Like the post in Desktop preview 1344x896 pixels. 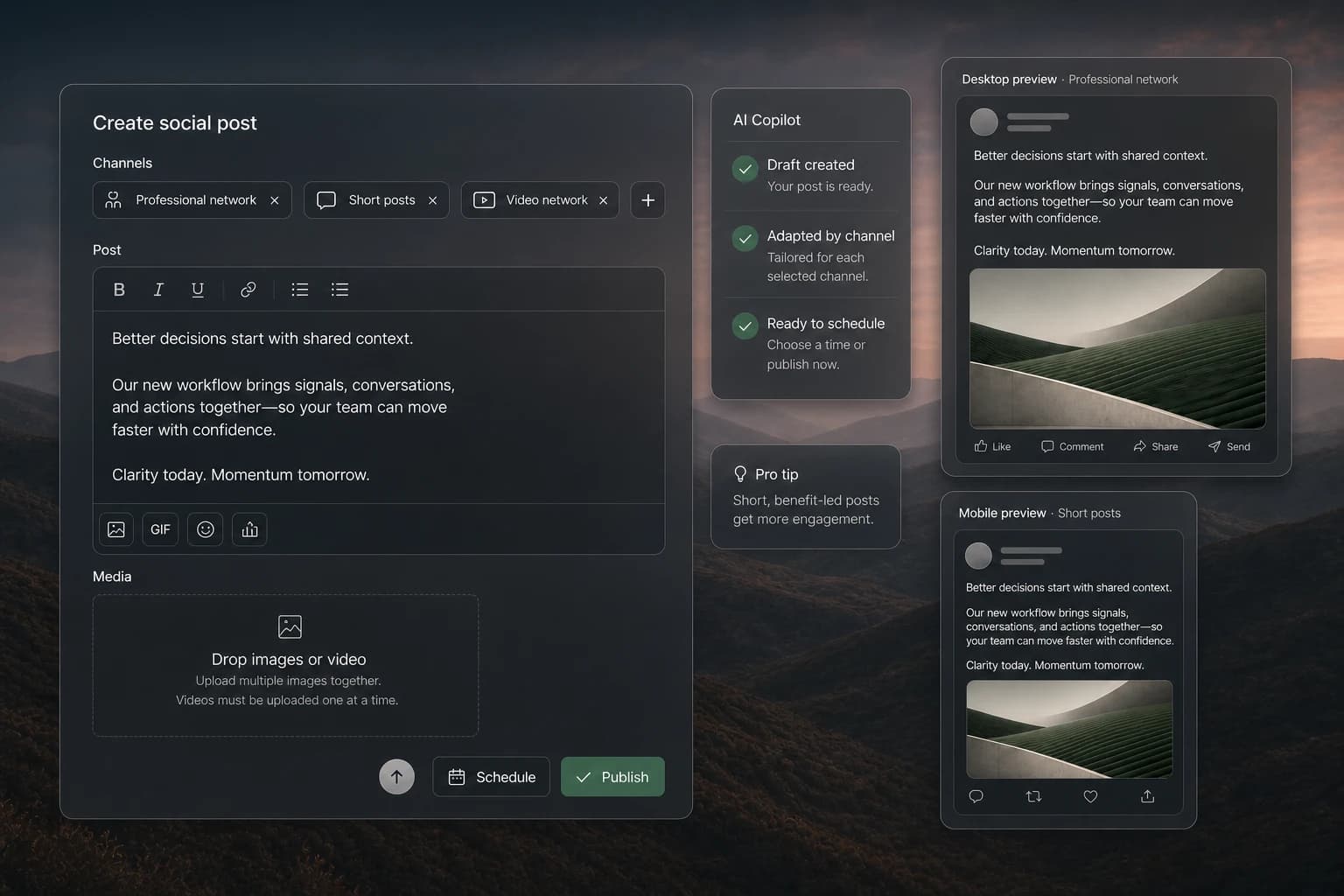click(992, 446)
